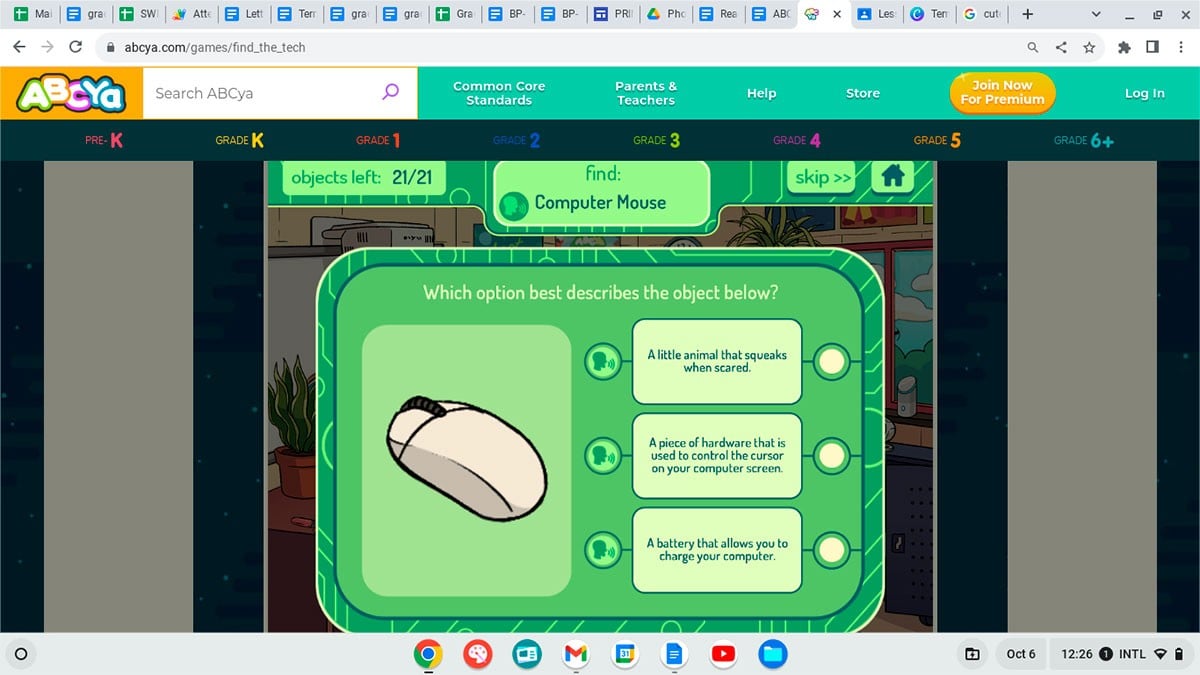The height and width of the screenshot is (675, 1200).
Task: Play audio for the "battery" answer option
Action: [602, 548]
